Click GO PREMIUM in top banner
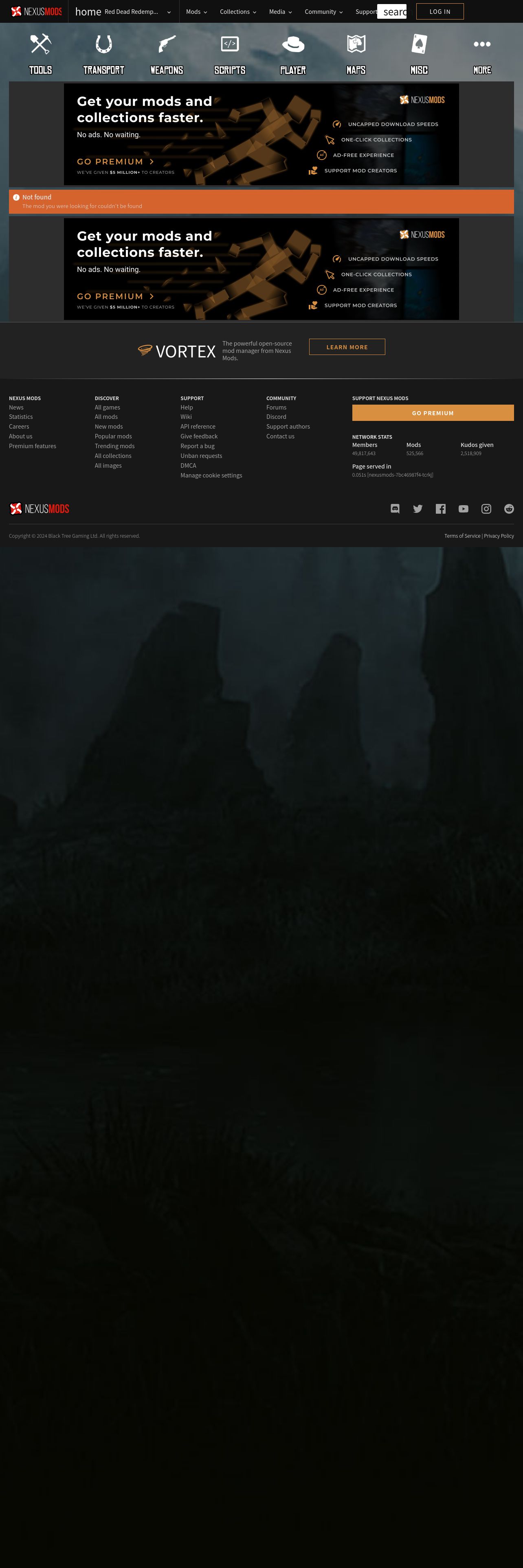Screen dimensions: 523x1568 click(x=116, y=161)
